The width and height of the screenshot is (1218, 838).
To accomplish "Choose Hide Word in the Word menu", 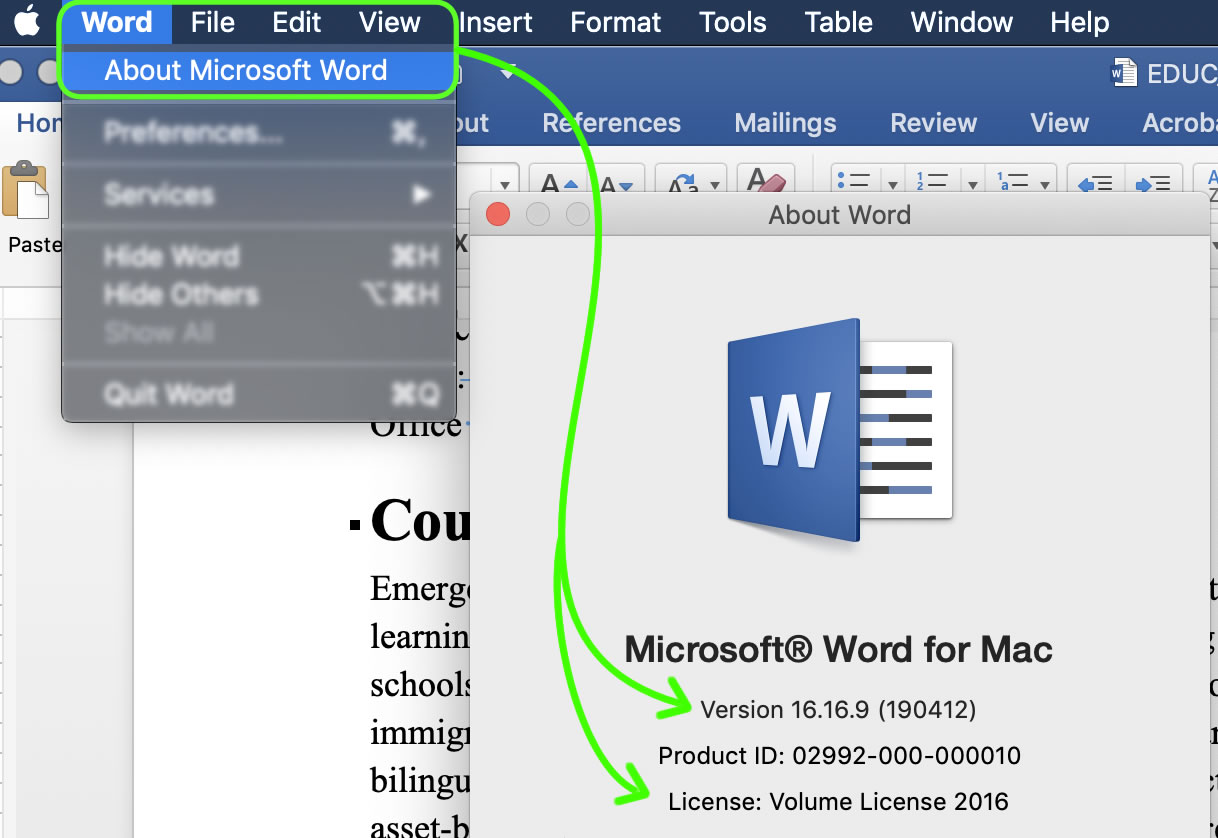I will coord(258,257).
